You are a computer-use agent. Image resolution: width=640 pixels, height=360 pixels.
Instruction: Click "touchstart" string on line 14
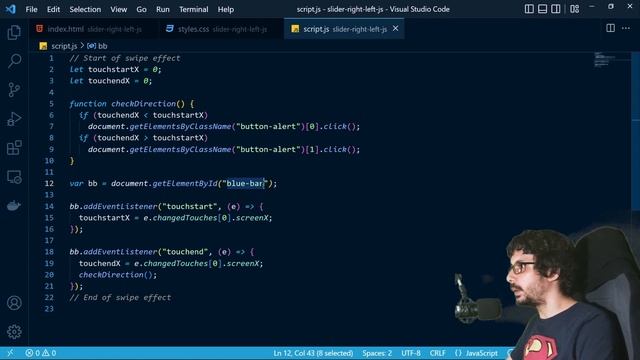point(190,206)
